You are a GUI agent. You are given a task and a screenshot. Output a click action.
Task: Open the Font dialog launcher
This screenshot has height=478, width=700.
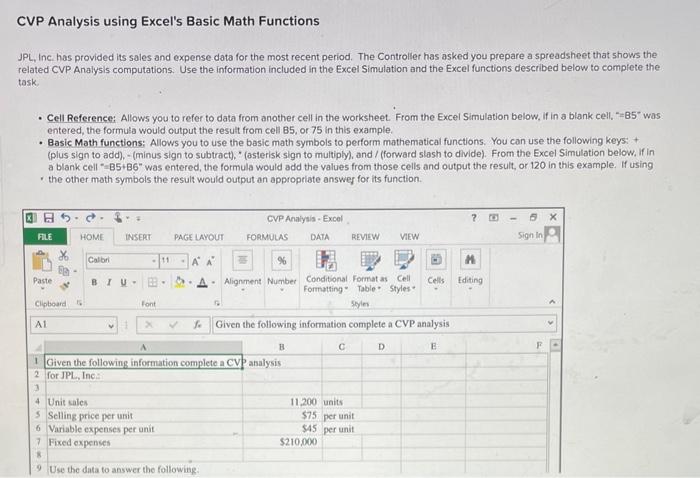216,303
